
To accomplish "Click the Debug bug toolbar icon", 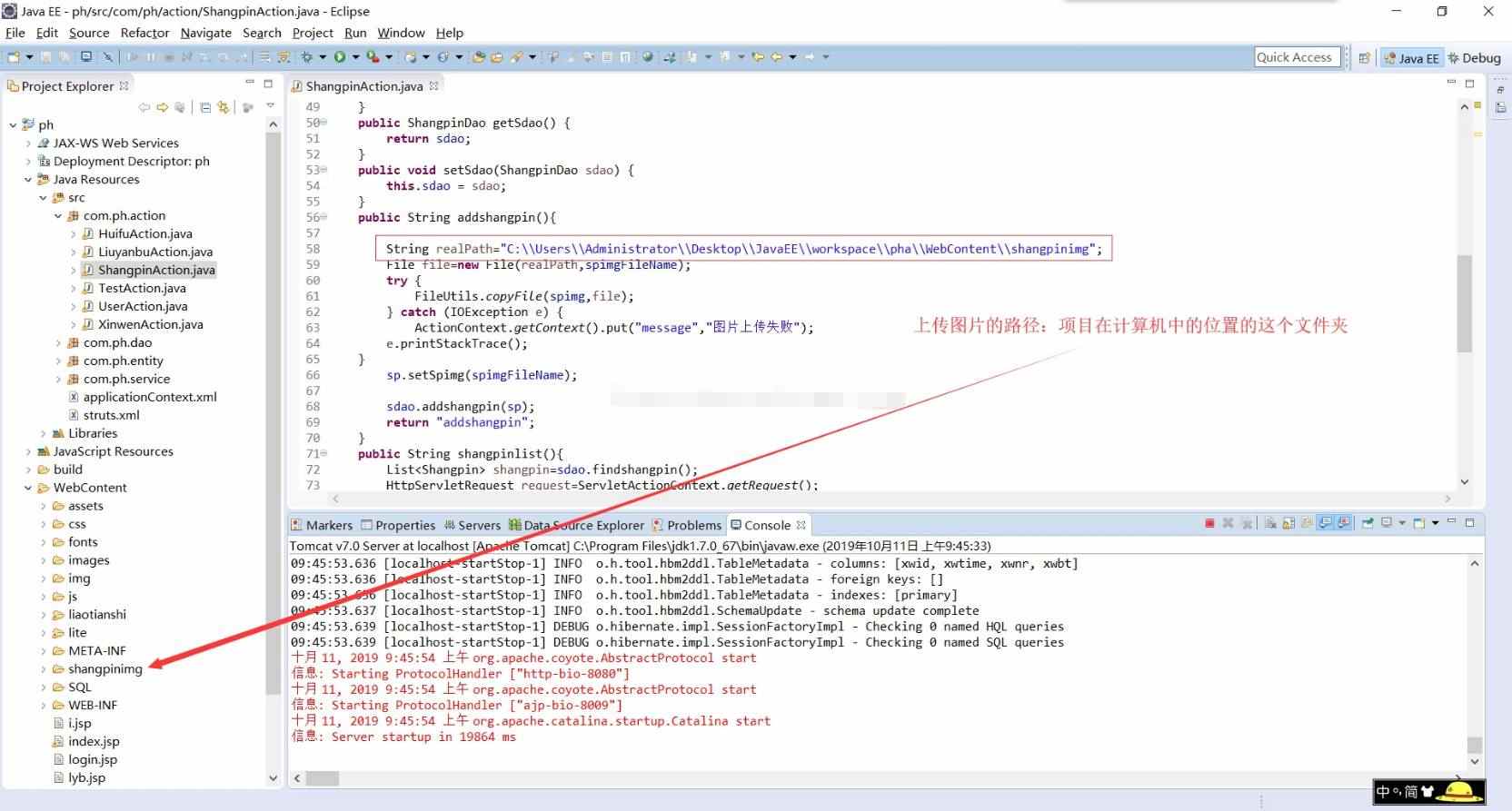I will (307, 56).
